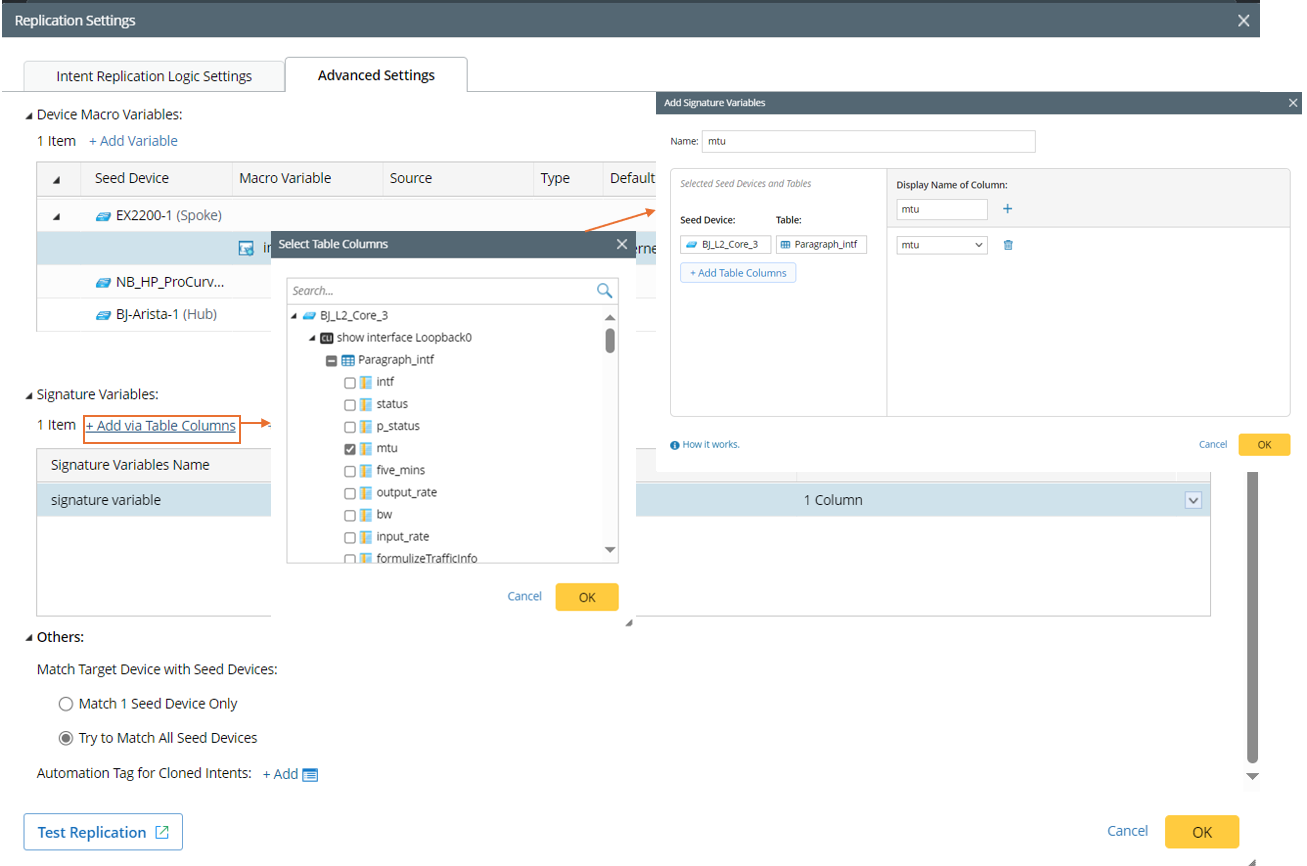Viewport: 1307px width, 866px height.
Task: Check the output_rate column checkbox
Action: [349, 493]
